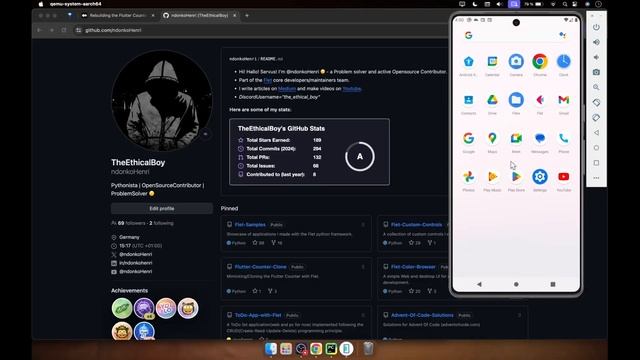Click the Youtube link in README
The height and width of the screenshot is (360, 640).
tap(352, 89)
